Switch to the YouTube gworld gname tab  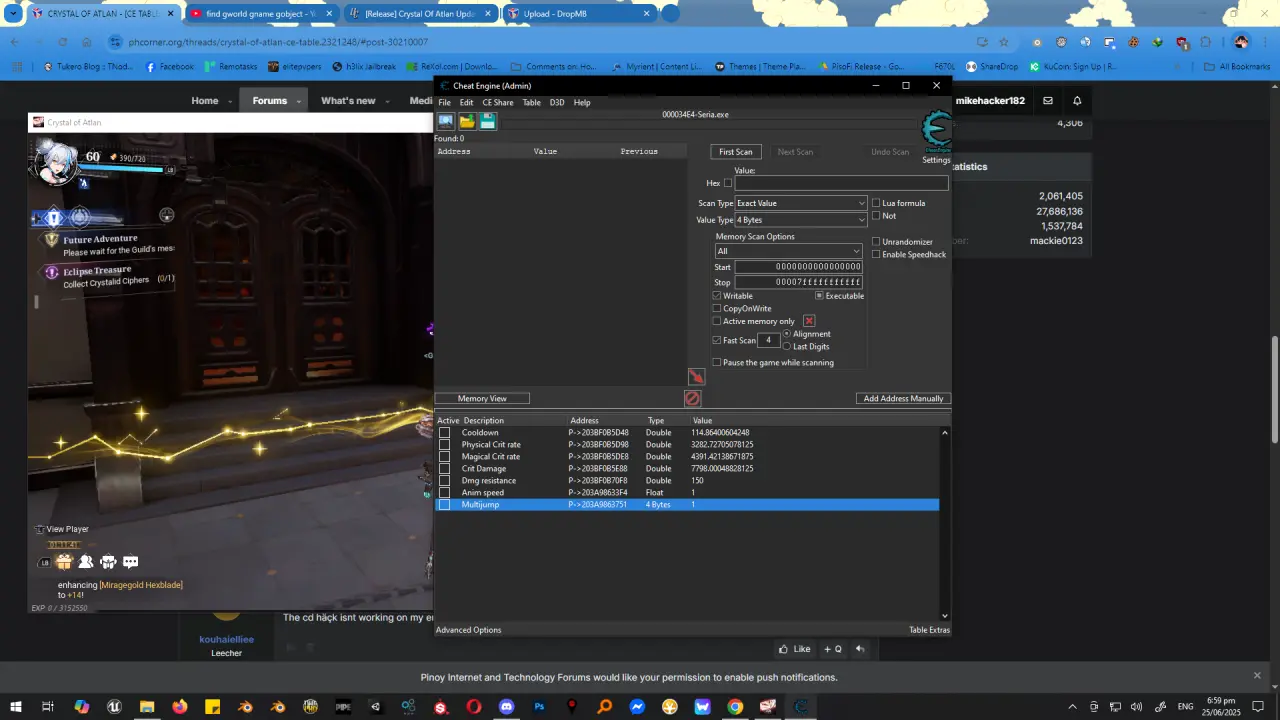tap(262, 14)
